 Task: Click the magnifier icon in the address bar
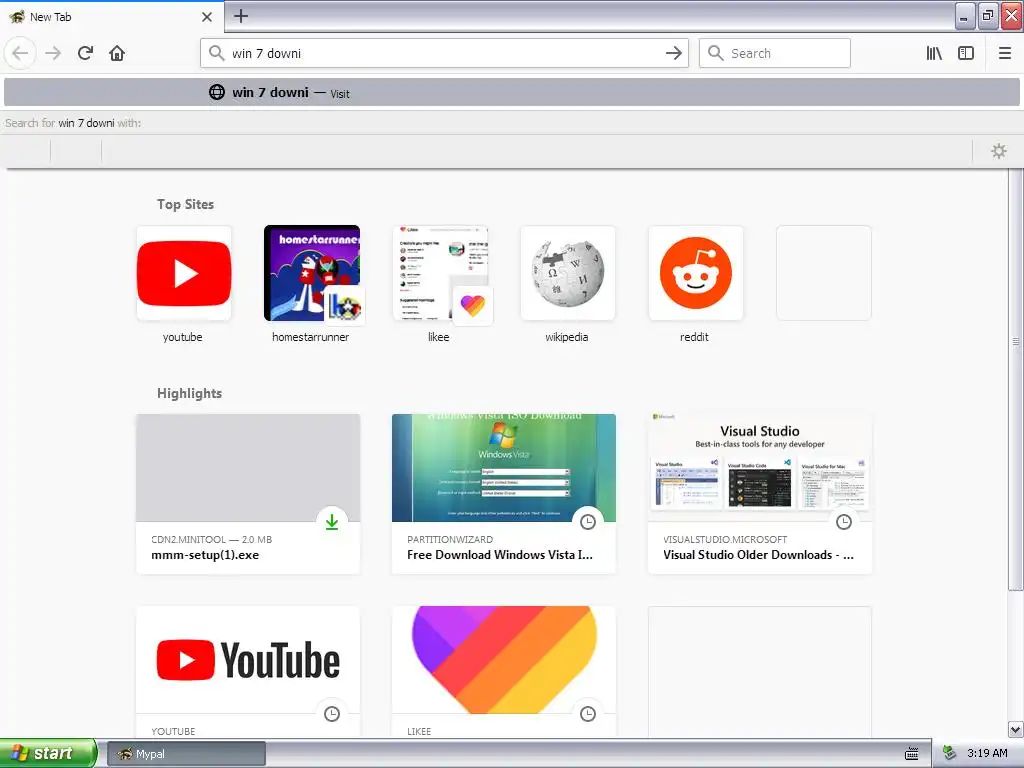217,53
